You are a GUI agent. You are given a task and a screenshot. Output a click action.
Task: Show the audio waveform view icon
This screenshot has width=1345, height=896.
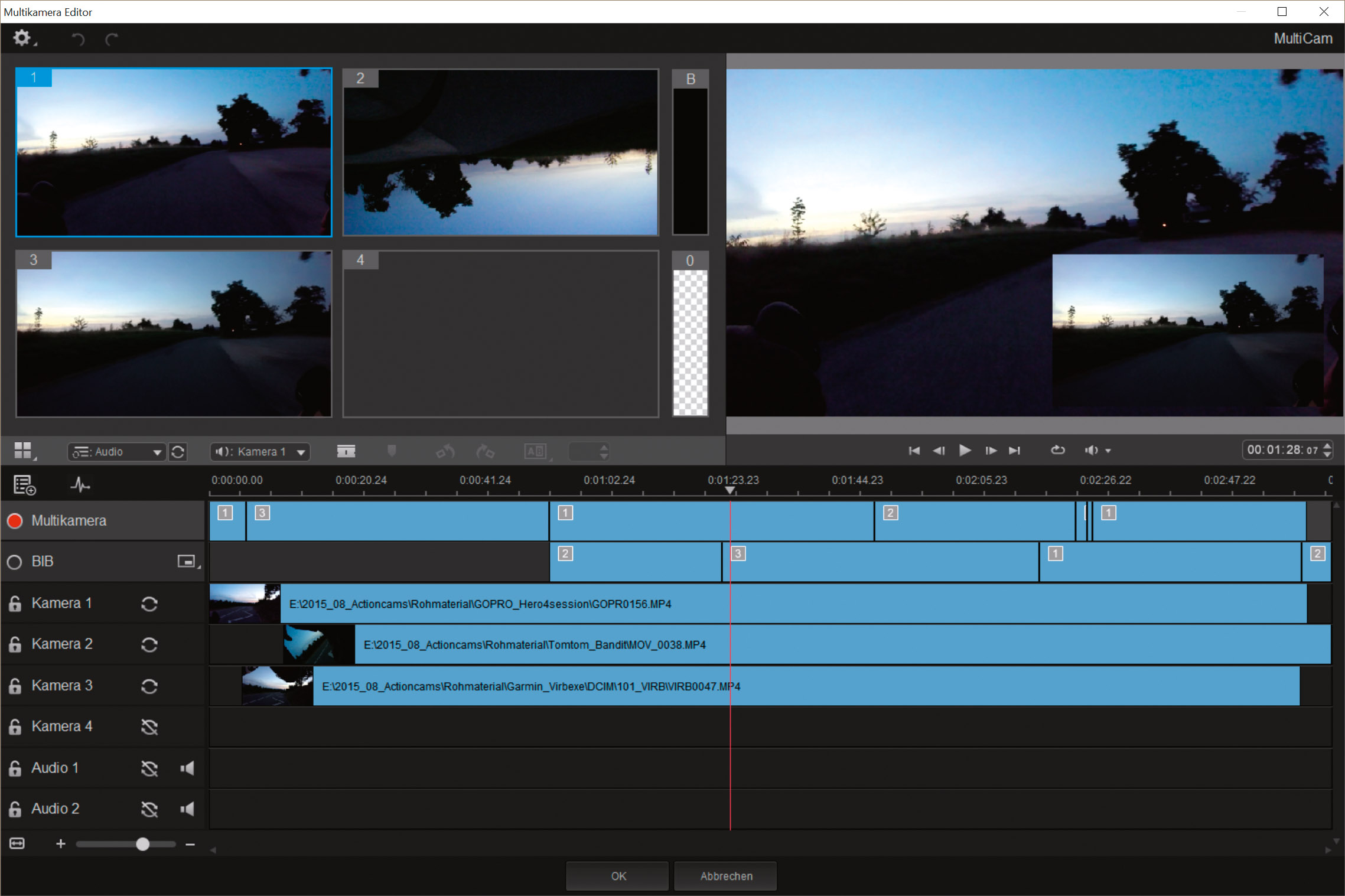pos(80,486)
